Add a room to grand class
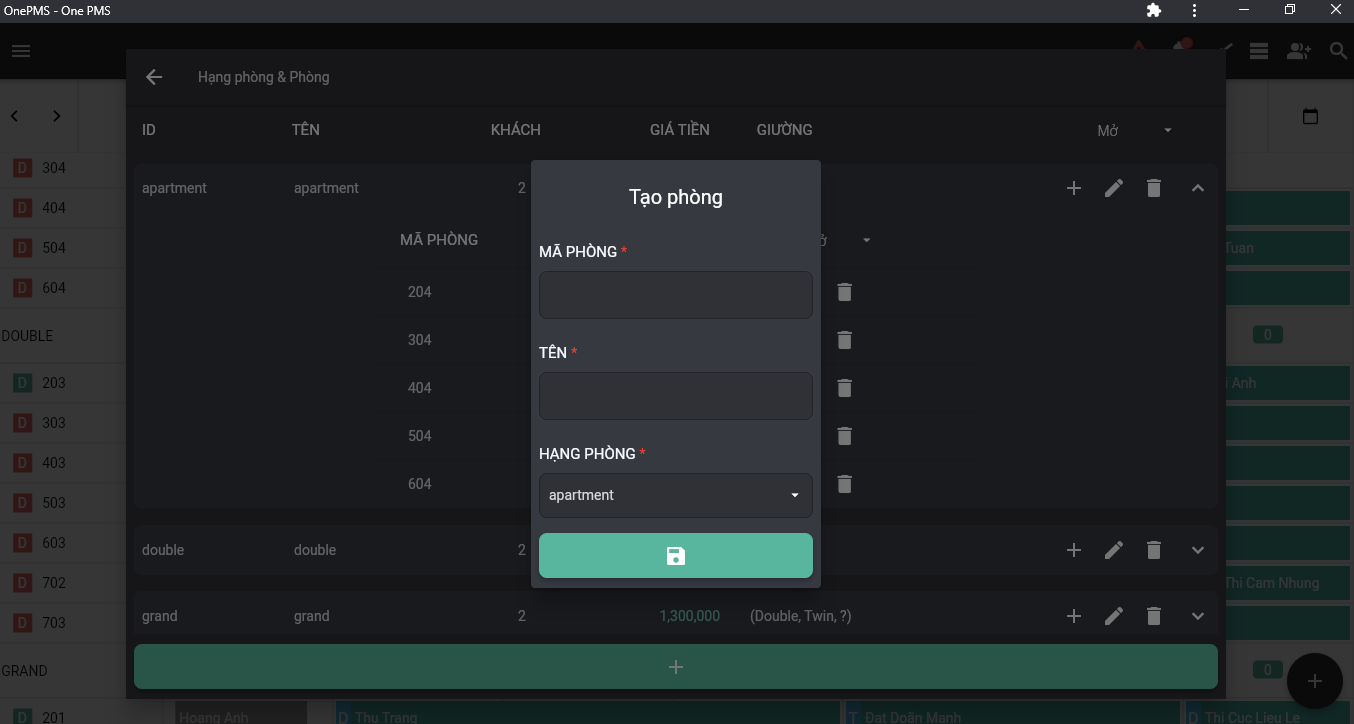The height and width of the screenshot is (724, 1354). (x=1074, y=616)
